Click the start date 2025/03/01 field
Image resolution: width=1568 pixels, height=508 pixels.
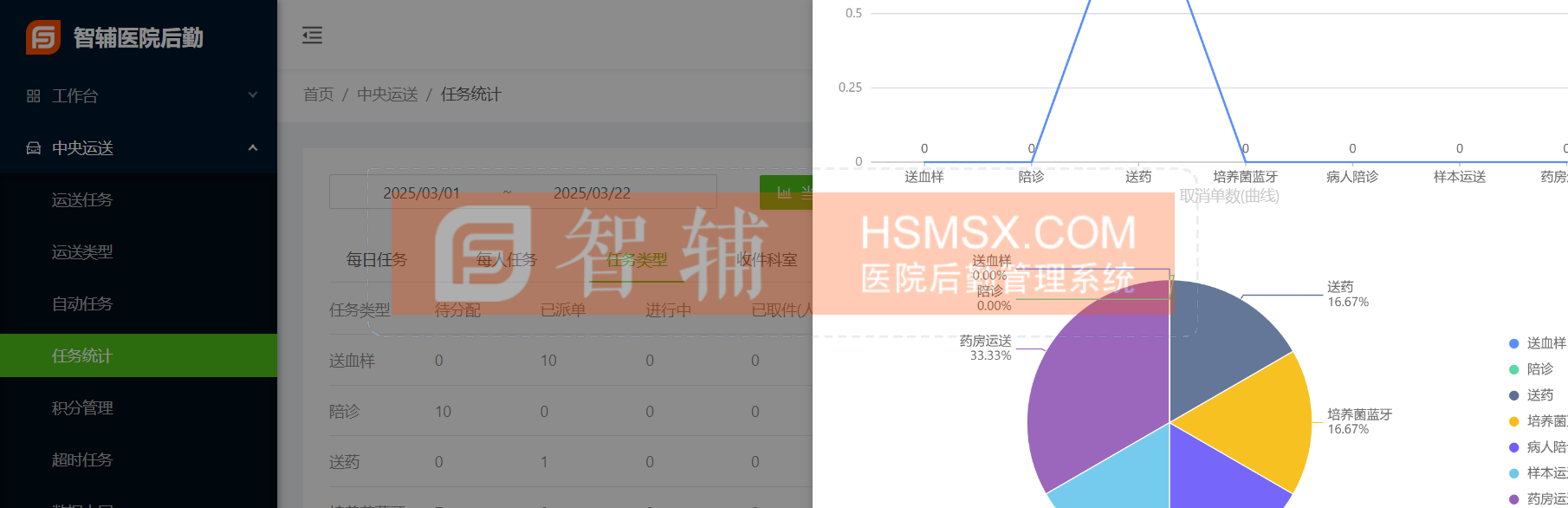pyautogui.click(x=422, y=193)
